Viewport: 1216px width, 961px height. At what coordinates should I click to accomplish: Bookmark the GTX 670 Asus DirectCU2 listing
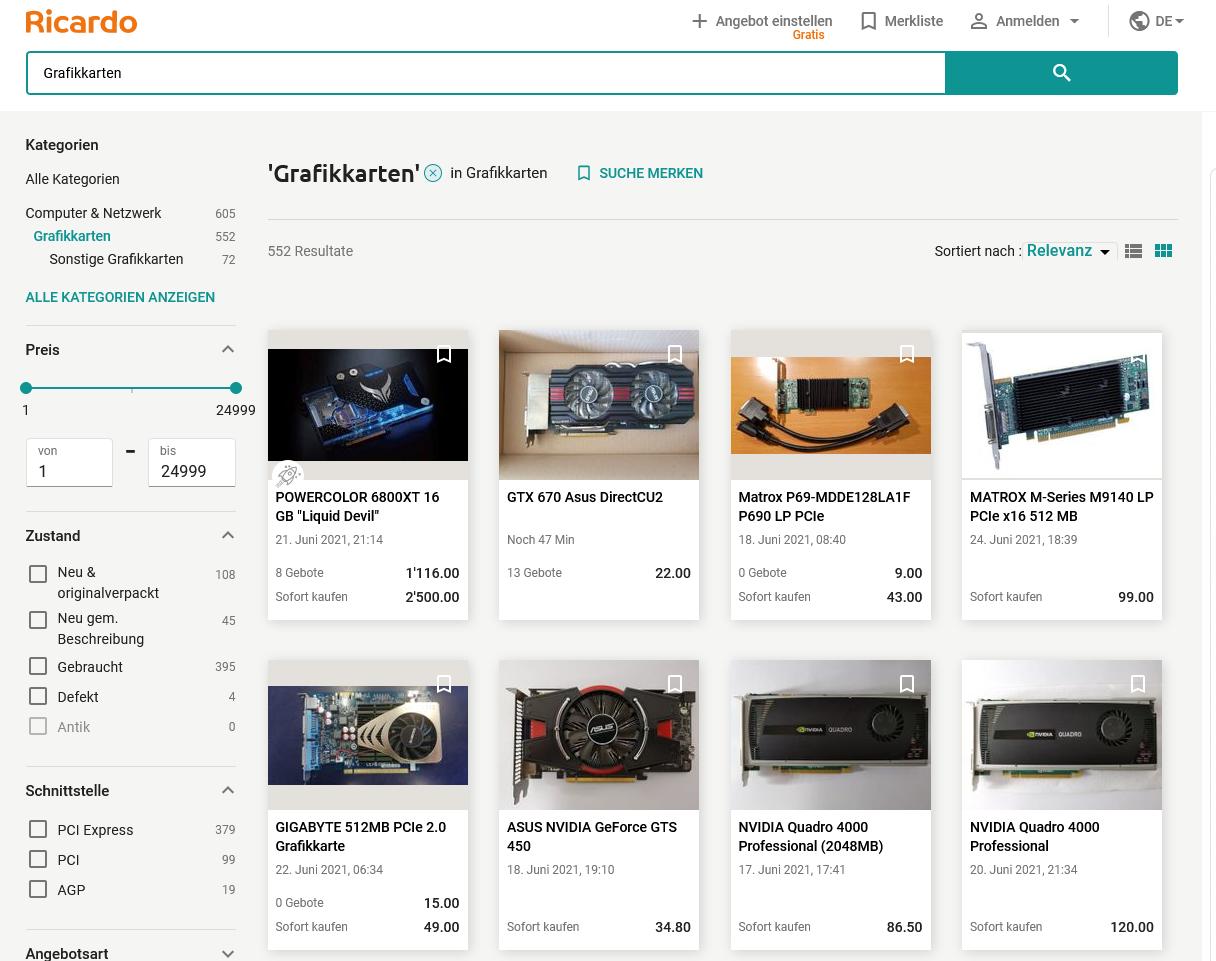[x=675, y=355]
